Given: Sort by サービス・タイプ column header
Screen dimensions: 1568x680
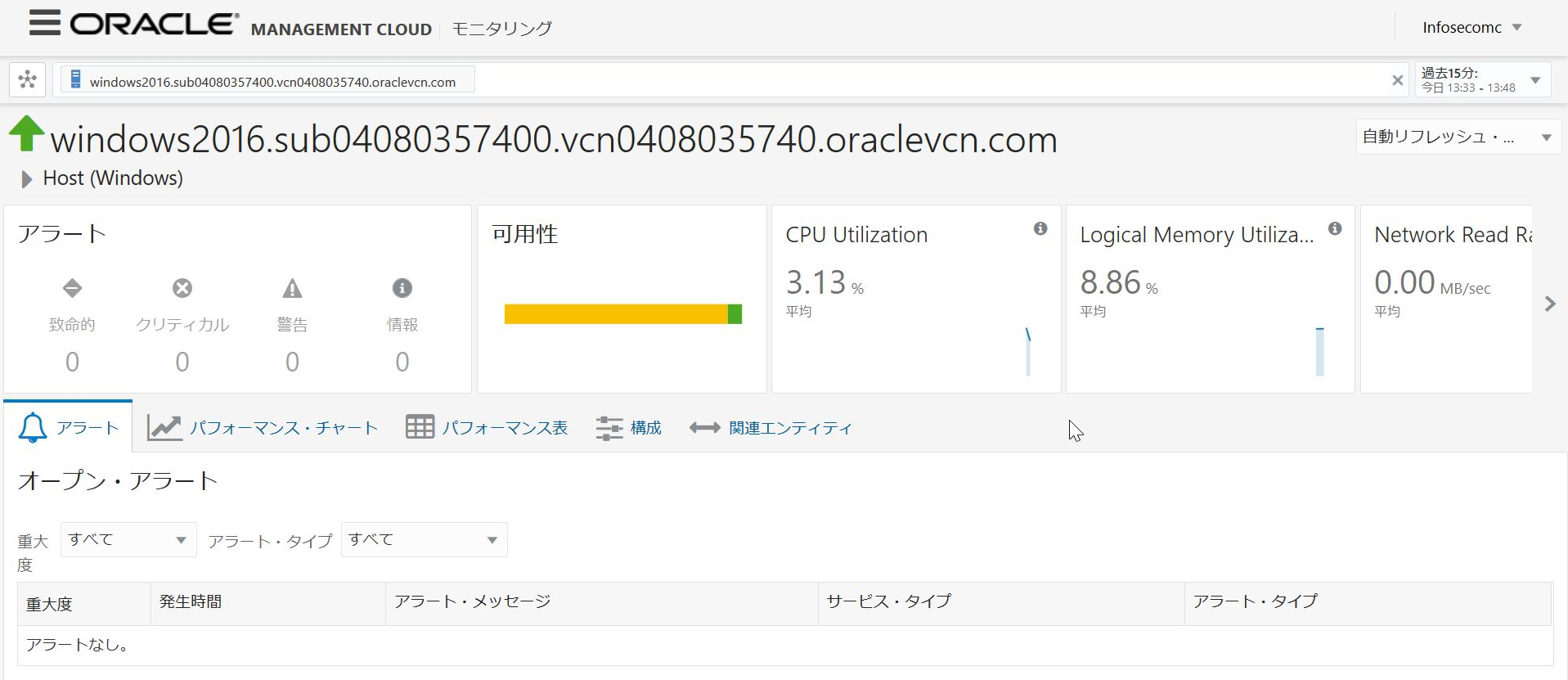Looking at the screenshot, I should (1001, 604).
